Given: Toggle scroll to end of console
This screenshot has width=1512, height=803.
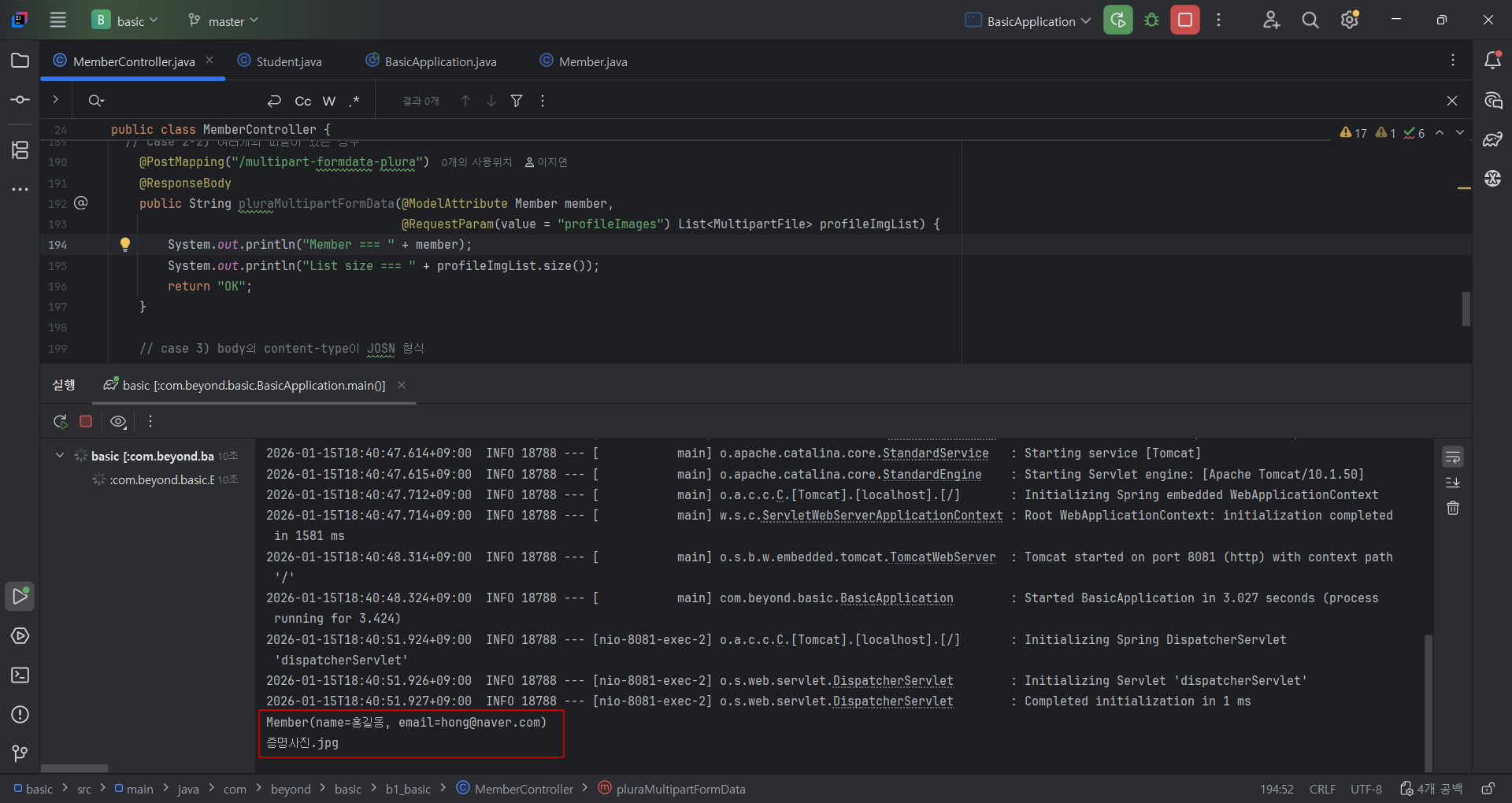Looking at the screenshot, I should click(x=1453, y=482).
